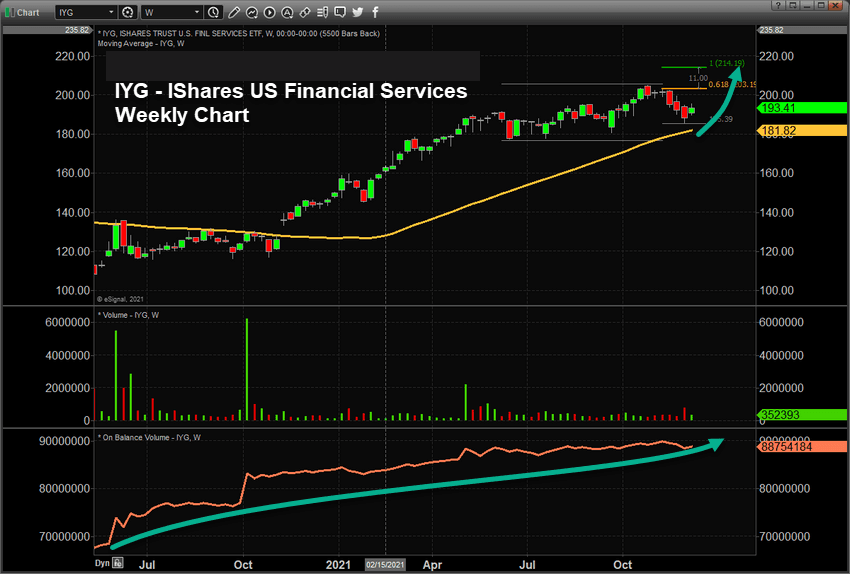Screen dimensions: 850x574
Task: Click the 02/15/2021 date cursor label
Action: [385, 565]
